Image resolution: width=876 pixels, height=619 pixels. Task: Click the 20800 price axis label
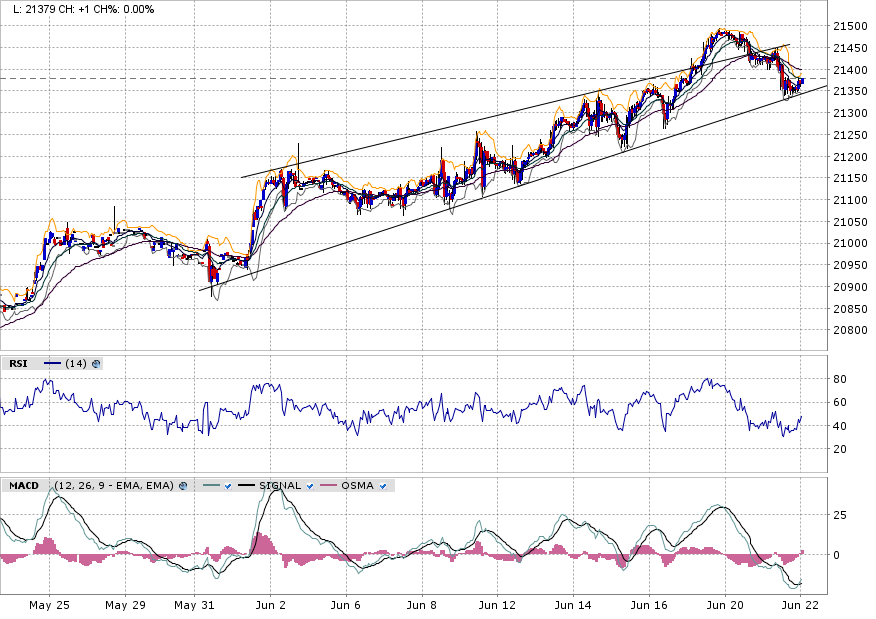coord(850,330)
